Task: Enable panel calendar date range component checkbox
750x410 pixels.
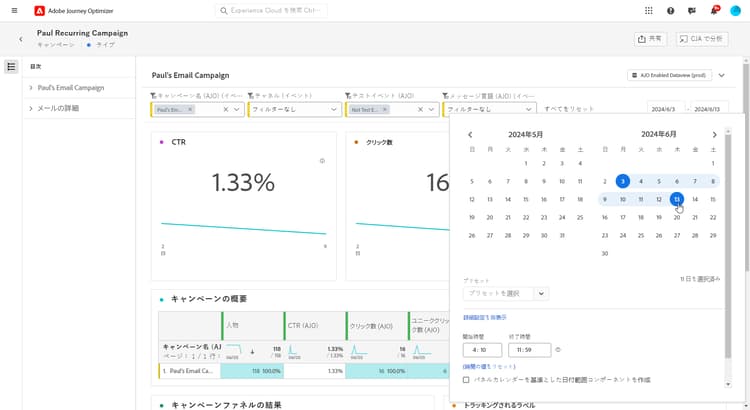Action: pos(466,380)
